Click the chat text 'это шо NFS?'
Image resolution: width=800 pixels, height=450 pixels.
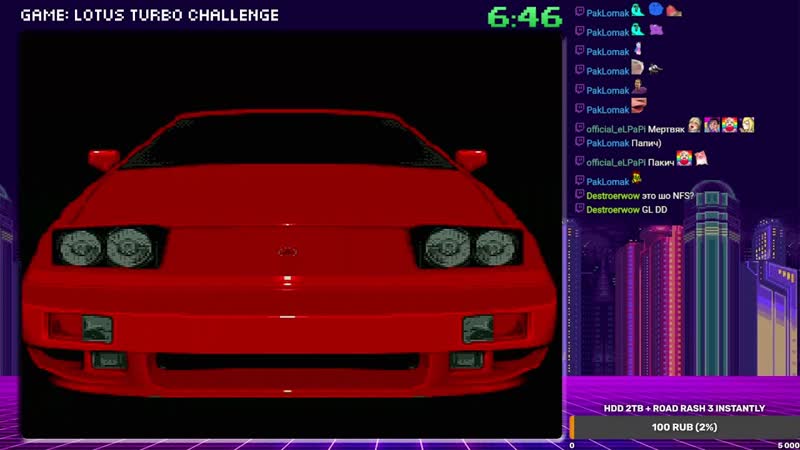(668, 196)
